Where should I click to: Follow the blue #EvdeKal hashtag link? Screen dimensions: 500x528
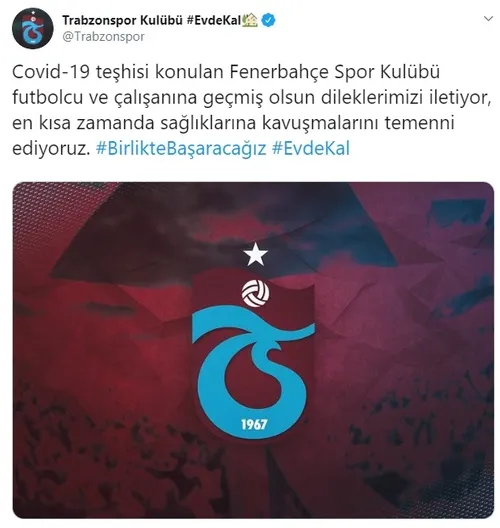pyautogui.click(x=311, y=148)
